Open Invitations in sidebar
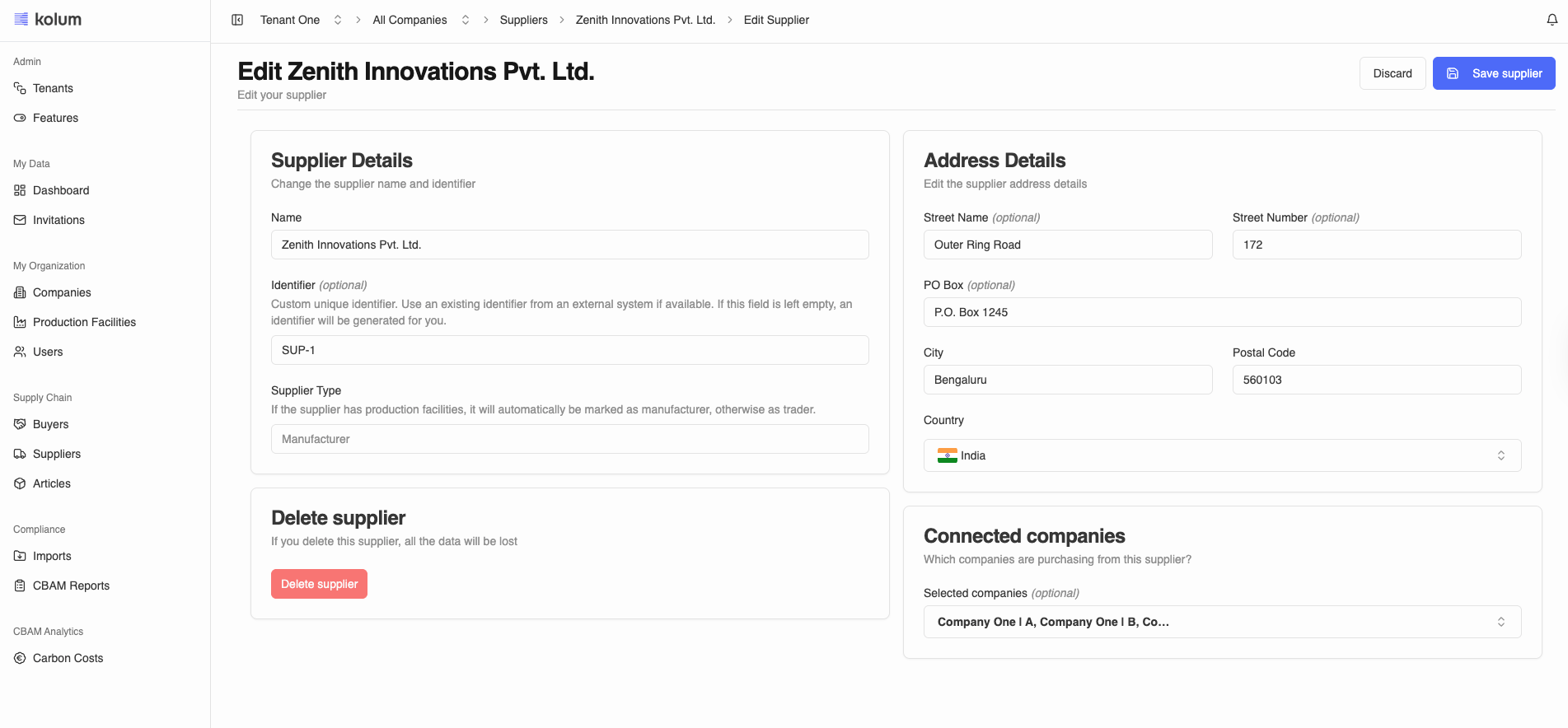The height and width of the screenshot is (728, 1568). pos(59,220)
